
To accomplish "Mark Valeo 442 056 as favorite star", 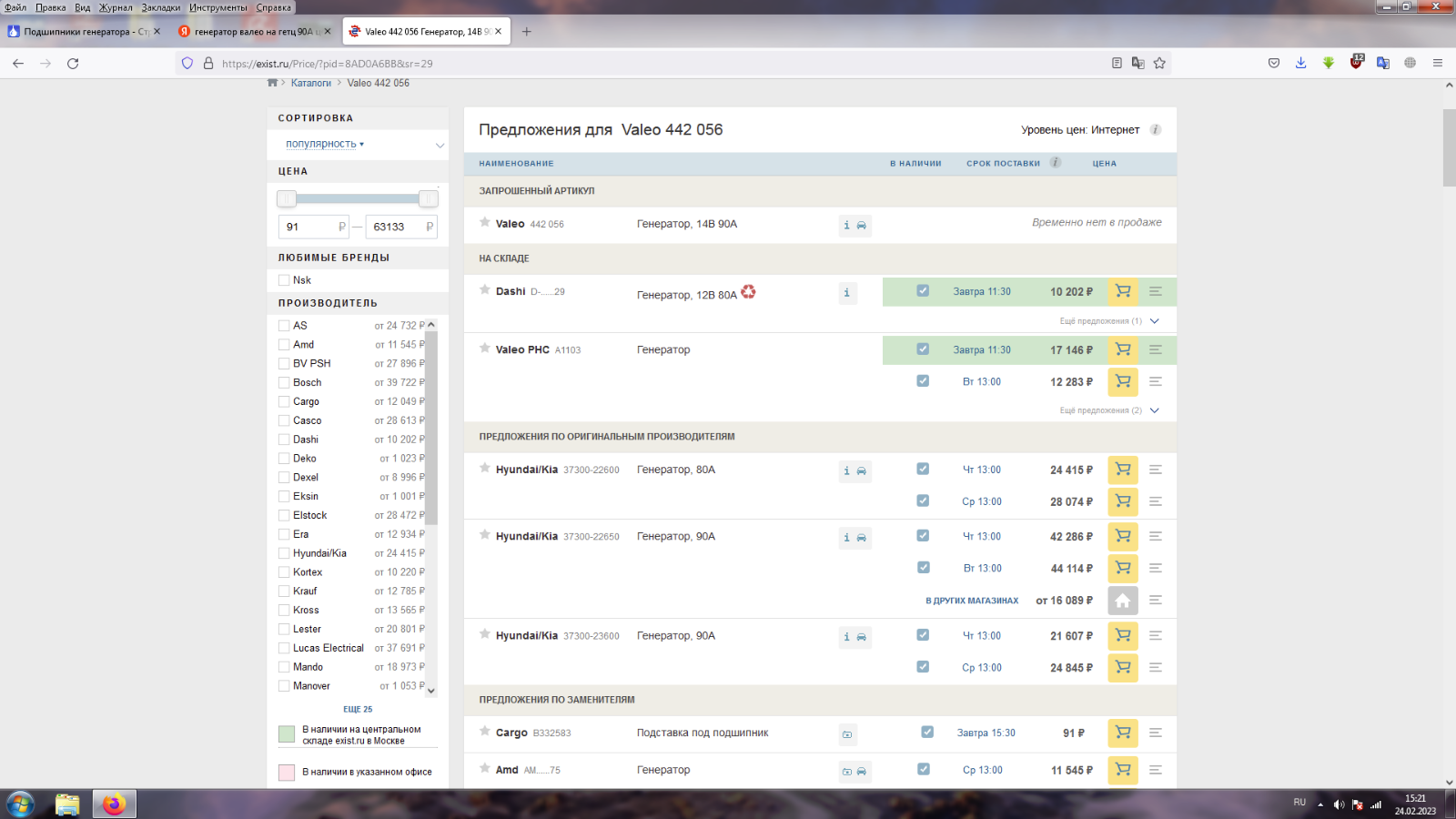I will click(x=485, y=222).
